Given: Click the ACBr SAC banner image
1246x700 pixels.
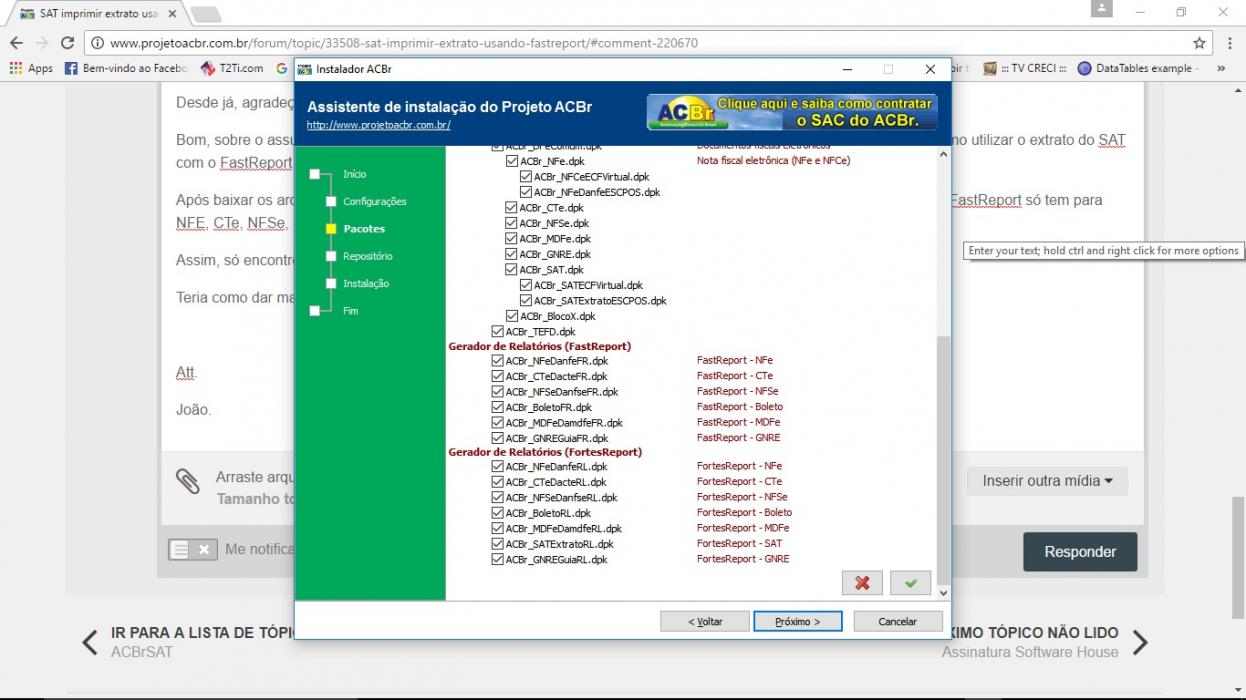Looking at the screenshot, I should [792, 112].
